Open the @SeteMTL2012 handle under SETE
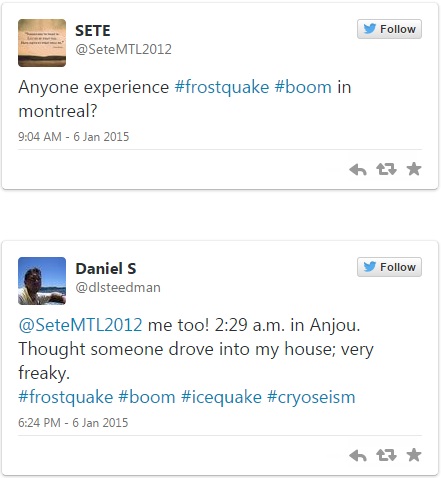 (123, 50)
